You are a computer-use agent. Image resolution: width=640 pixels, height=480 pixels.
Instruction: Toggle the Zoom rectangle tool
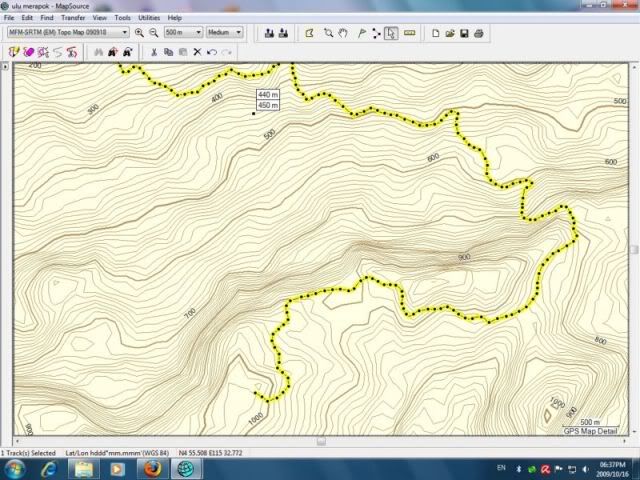click(x=326, y=33)
